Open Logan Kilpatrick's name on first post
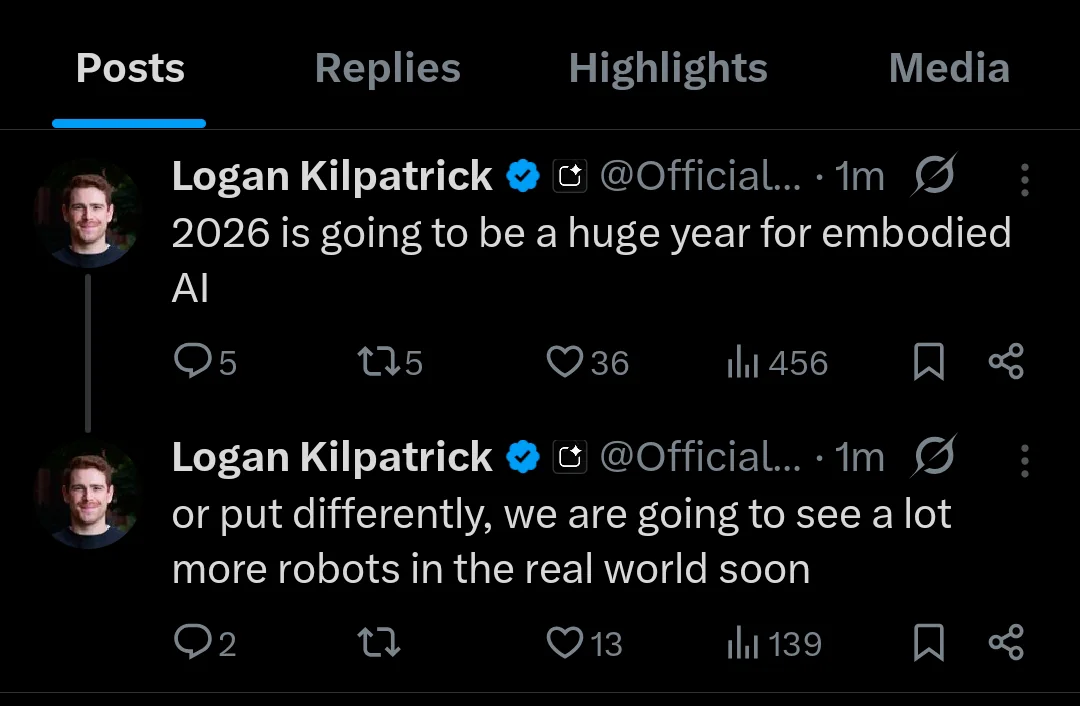This screenshot has height=706, width=1080. point(332,177)
